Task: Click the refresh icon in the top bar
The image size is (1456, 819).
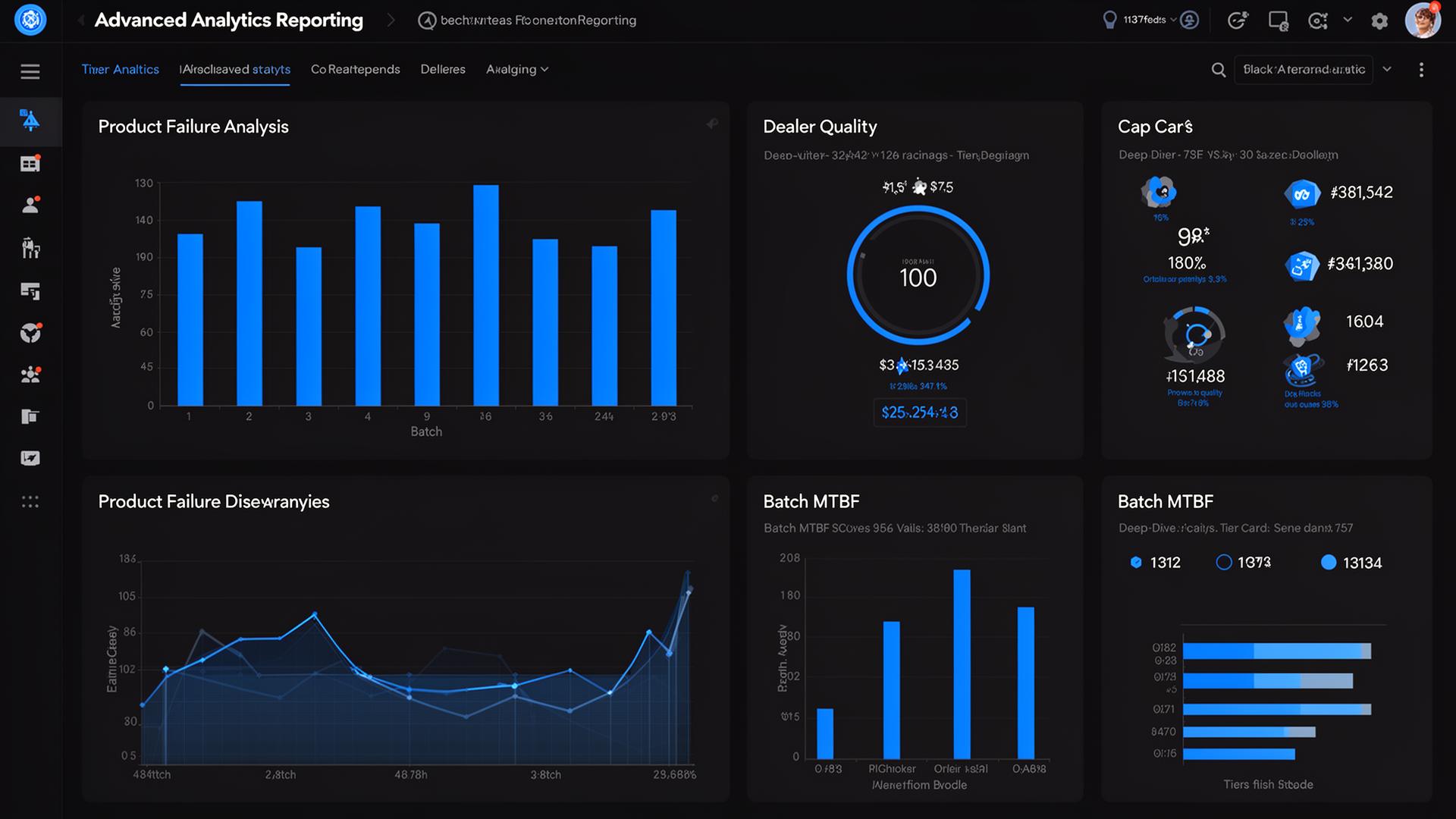Action: pos(1238,20)
